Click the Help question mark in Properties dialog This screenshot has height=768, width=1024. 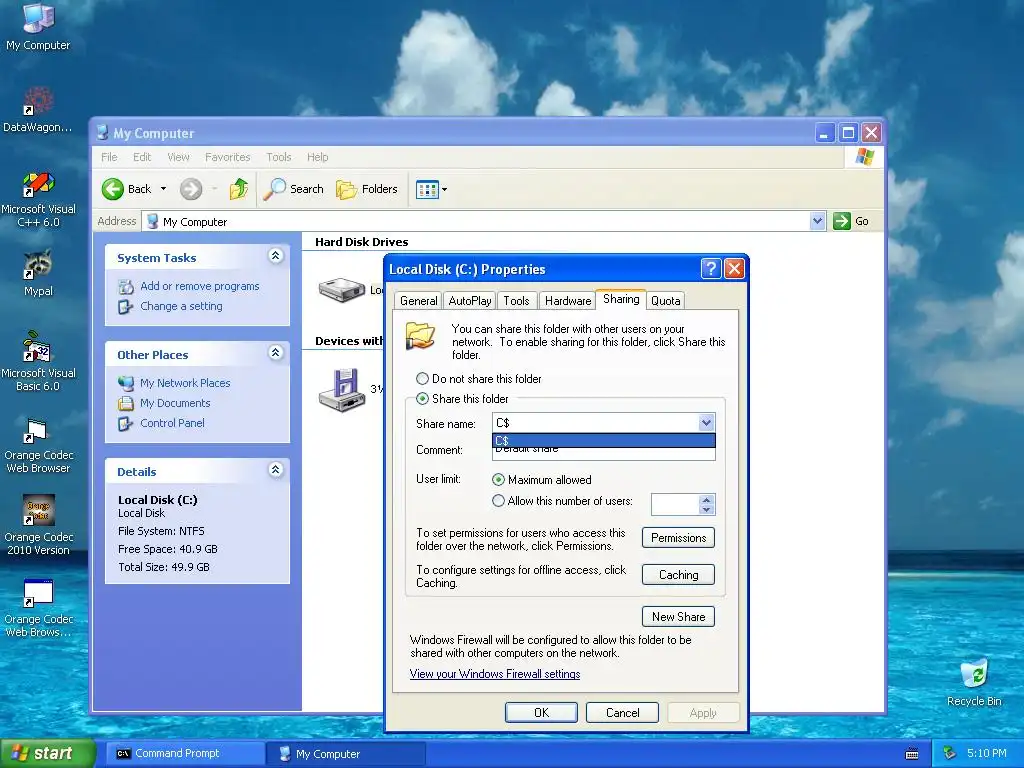(711, 268)
